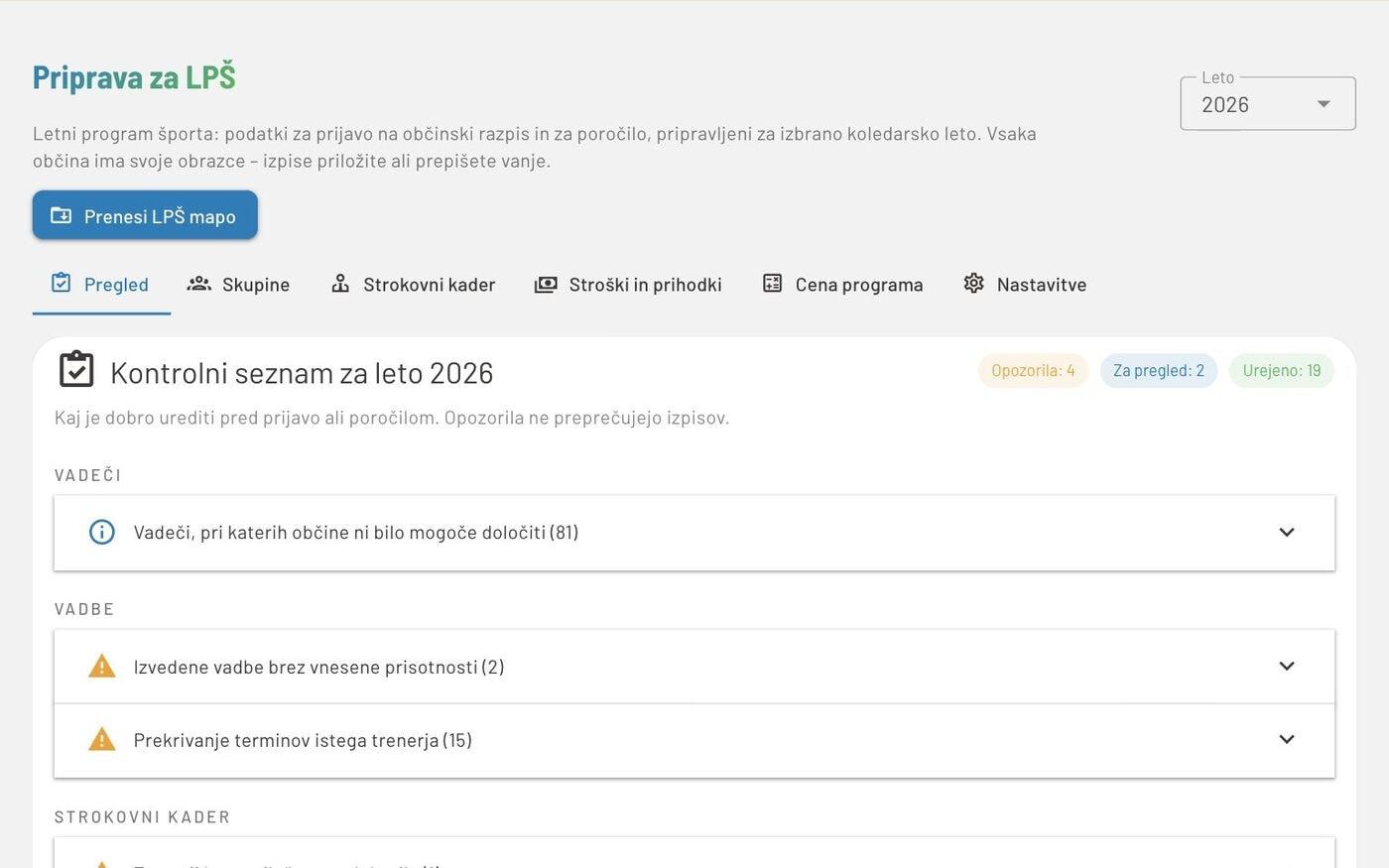The width and height of the screenshot is (1389, 868).
Task: Click the Opozorila: 4 badge
Action: click(x=1033, y=371)
